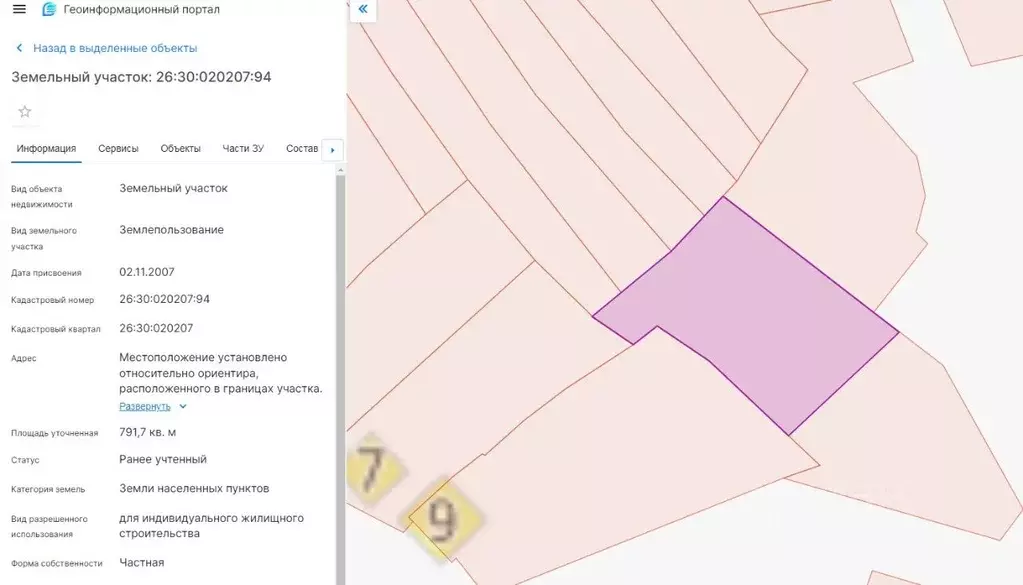Click the area value 791,7 кв. м
This screenshot has height=585, width=1023.
(147, 432)
